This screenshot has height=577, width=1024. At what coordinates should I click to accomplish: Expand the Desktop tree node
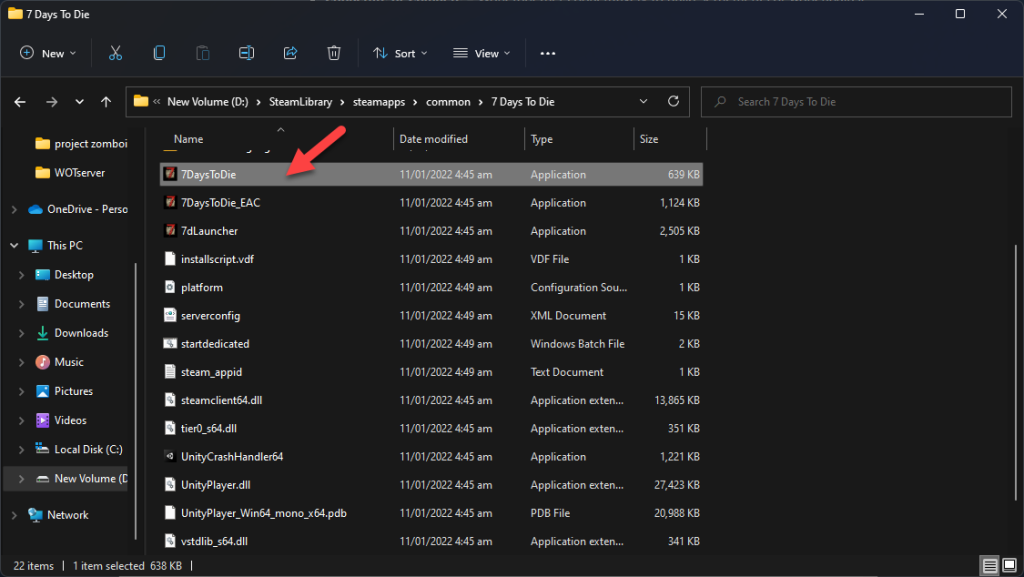[22, 275]
